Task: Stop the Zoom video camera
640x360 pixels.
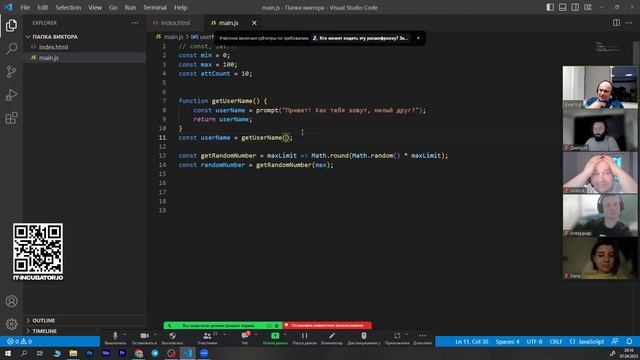Action: (144, 338)
